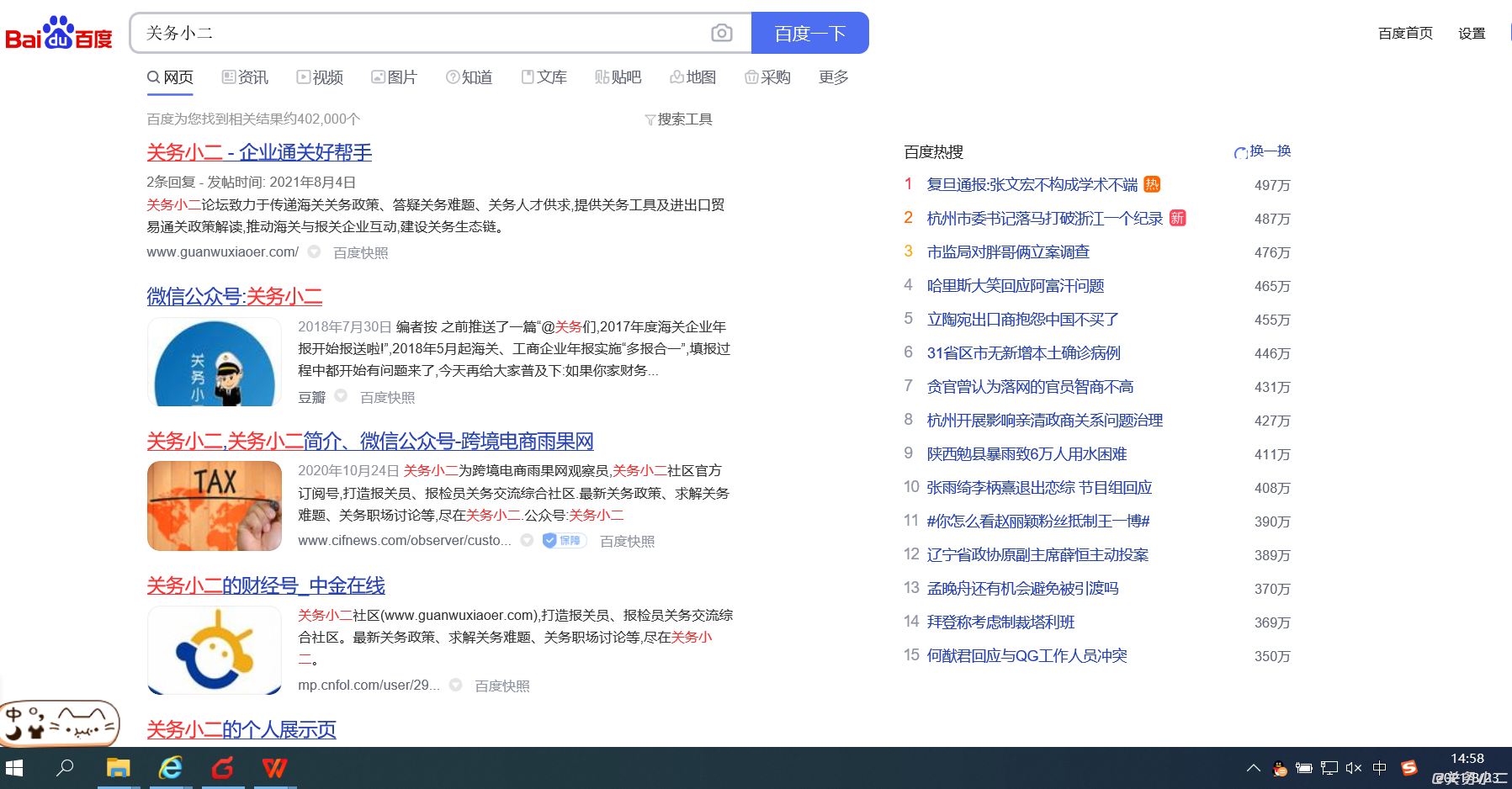Open the Windows Start menu
The width and height of the screenshot is (1512, 789).
tap(14, 768)
